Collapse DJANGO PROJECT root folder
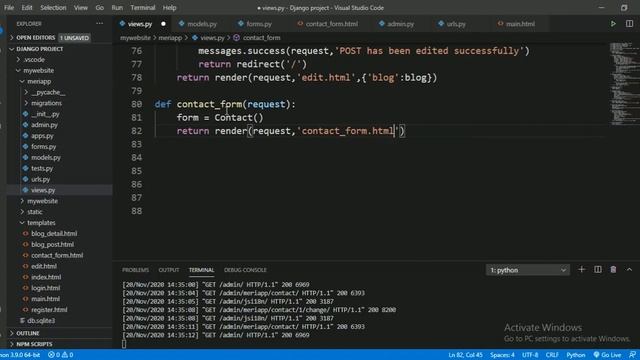 click(40, 49)
